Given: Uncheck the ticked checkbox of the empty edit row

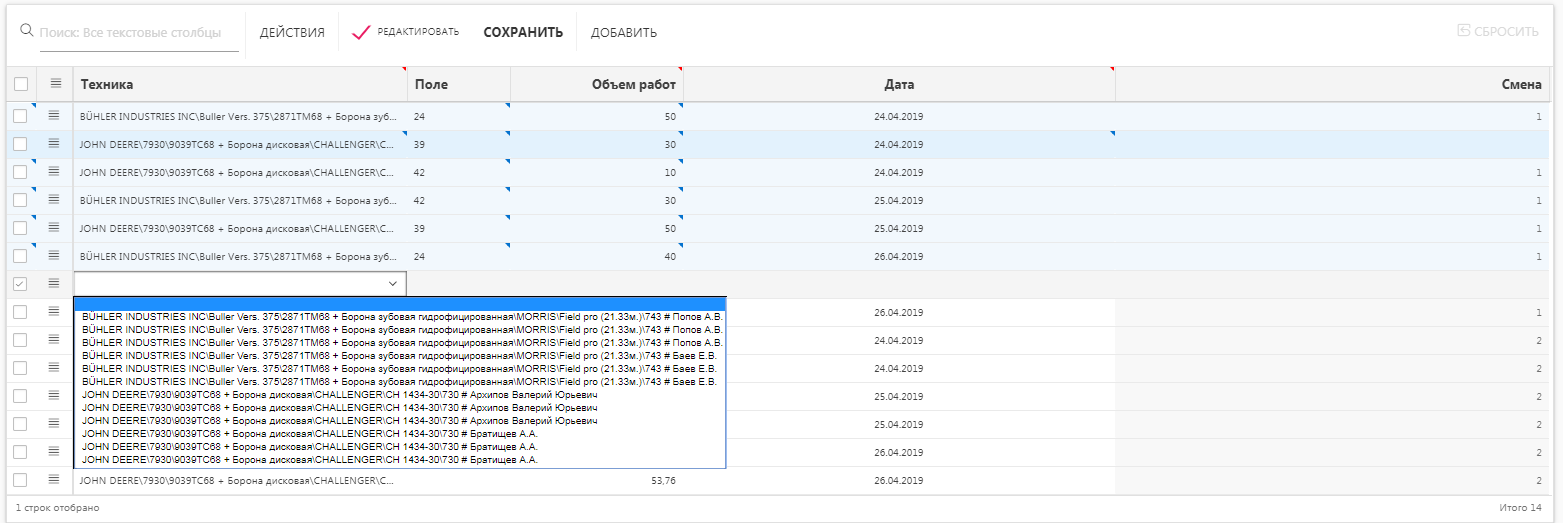Looking at the screenshot, I should pyautogui.click(x=20, y=284).
